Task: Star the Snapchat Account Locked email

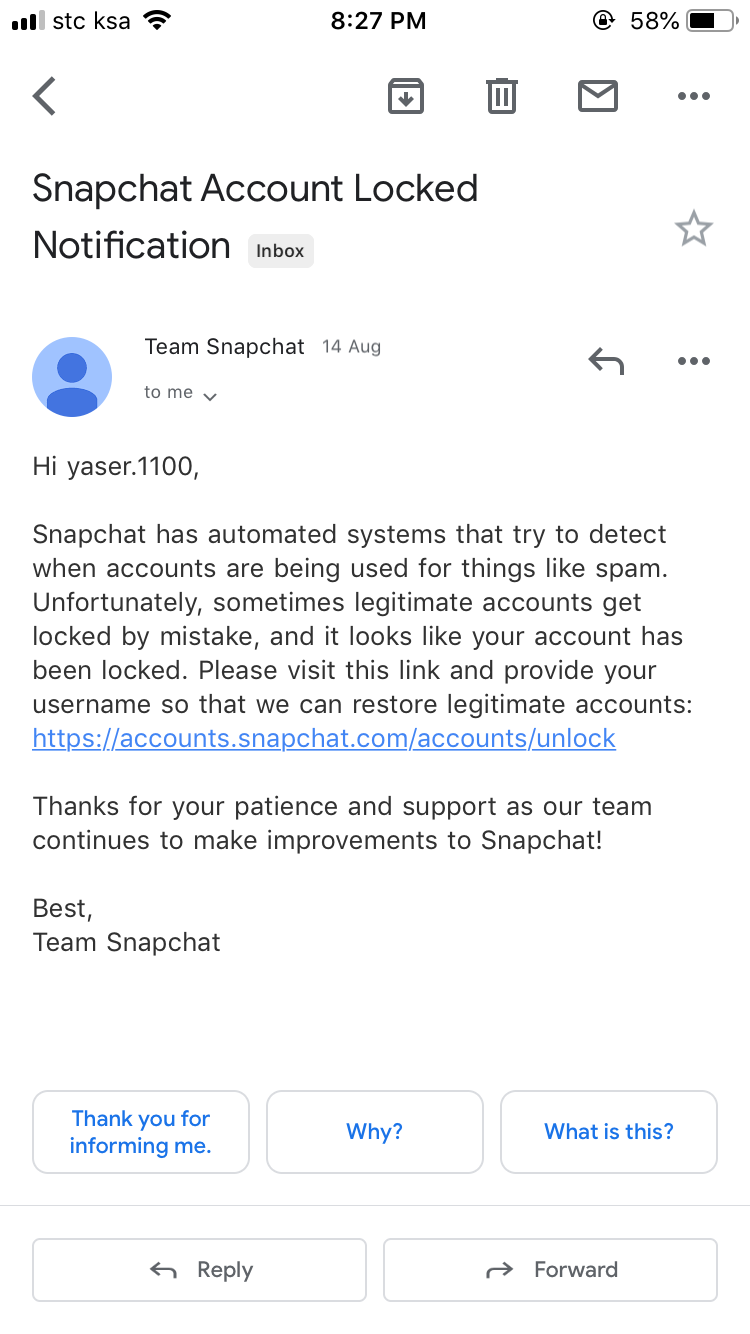Action: tap(694, 230)
